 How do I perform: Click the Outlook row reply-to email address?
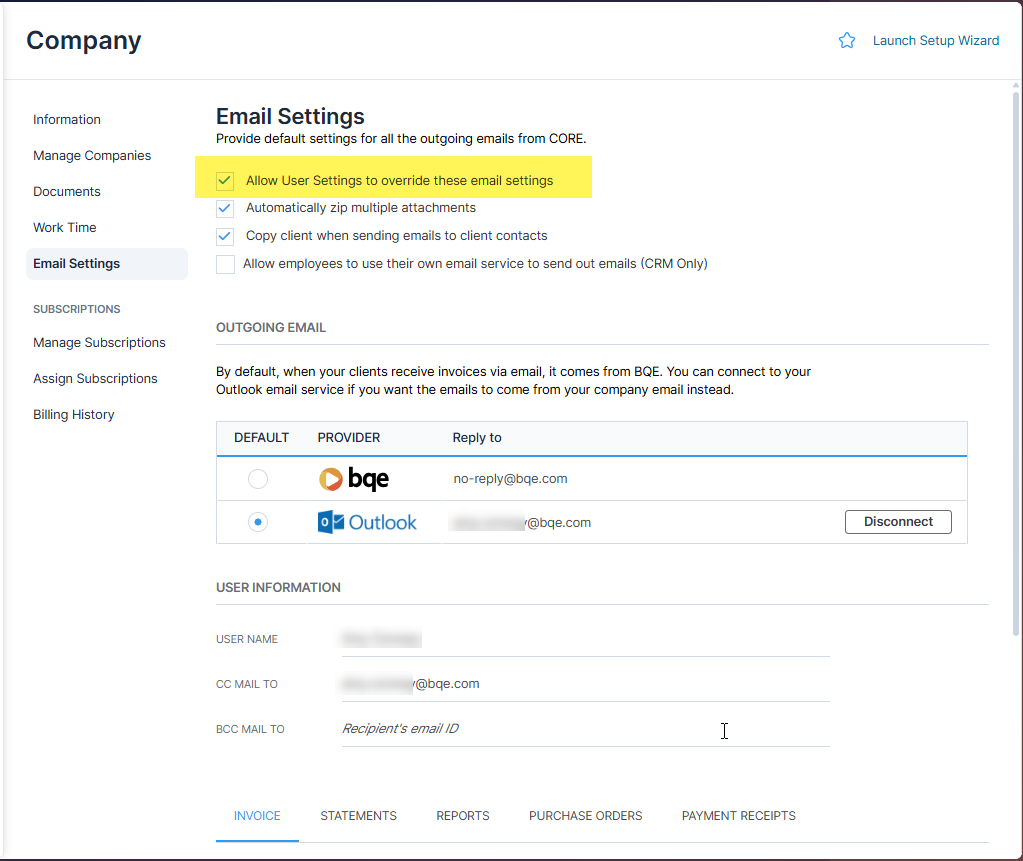tap(521, 522)
